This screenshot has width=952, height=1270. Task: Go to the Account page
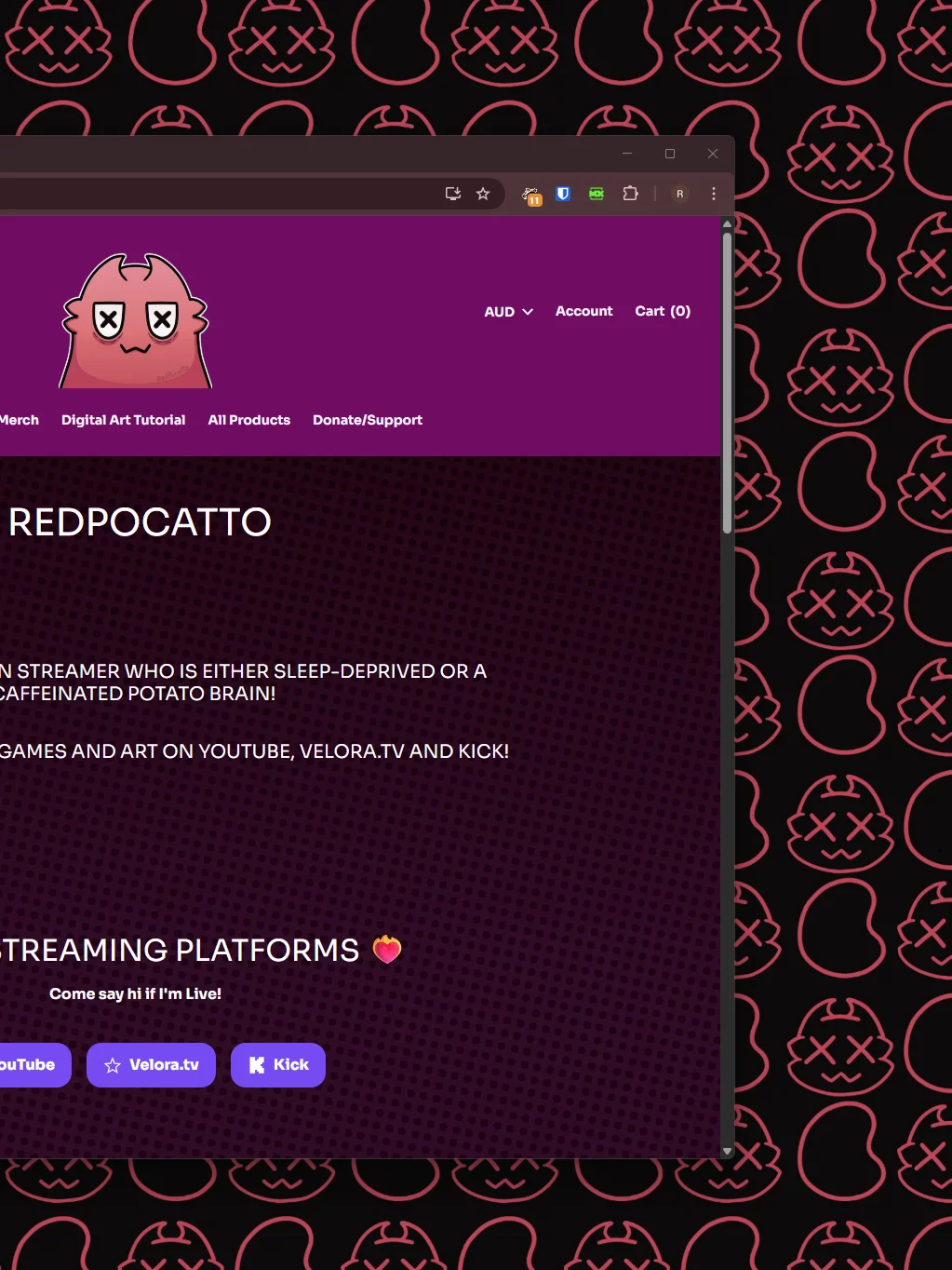584,311
